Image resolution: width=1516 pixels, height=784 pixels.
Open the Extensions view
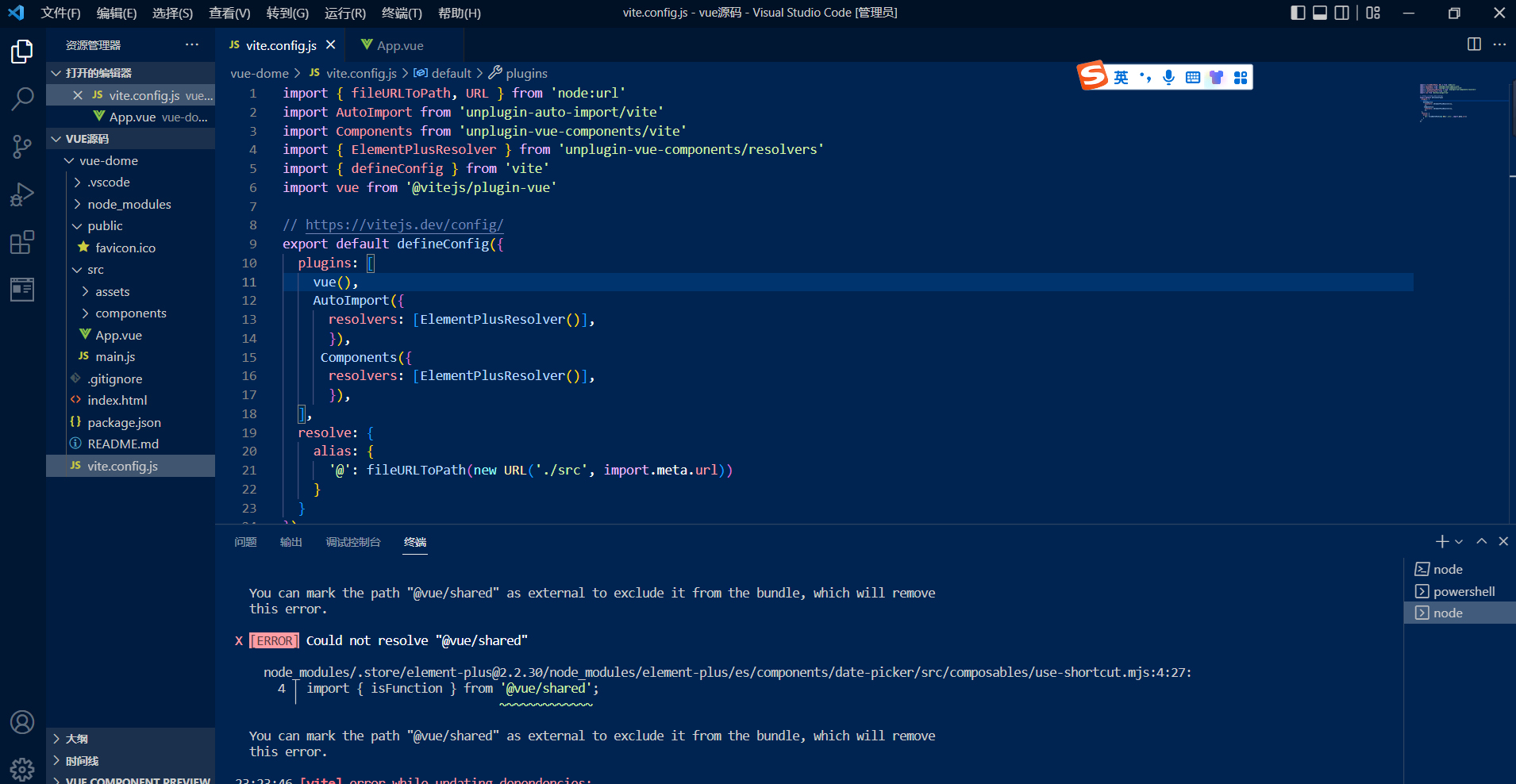tap(22, 242)
